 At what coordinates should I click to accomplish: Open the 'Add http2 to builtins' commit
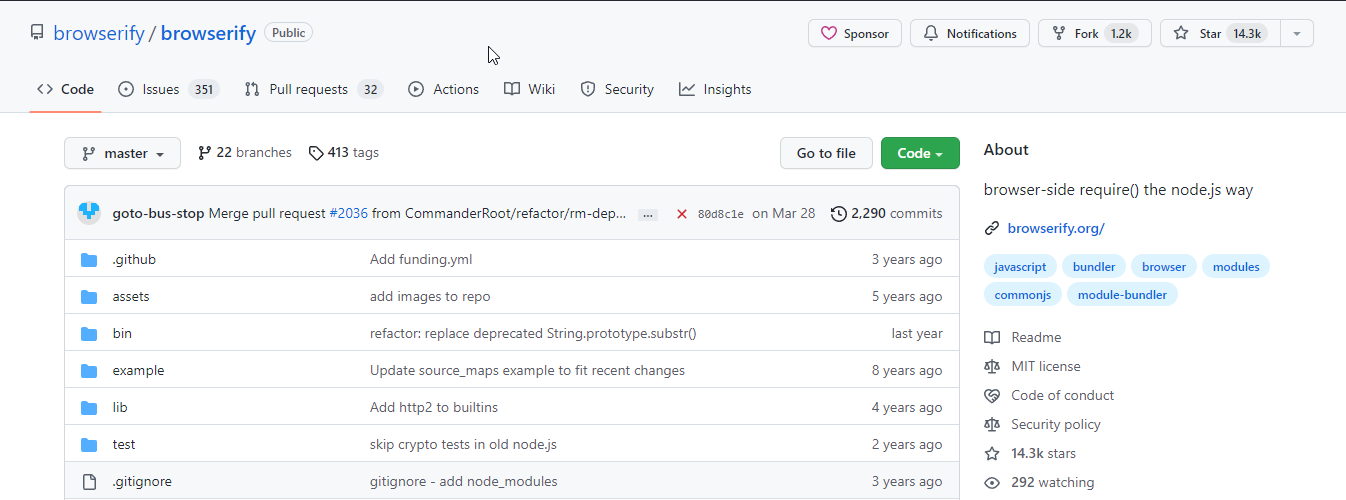434,407
